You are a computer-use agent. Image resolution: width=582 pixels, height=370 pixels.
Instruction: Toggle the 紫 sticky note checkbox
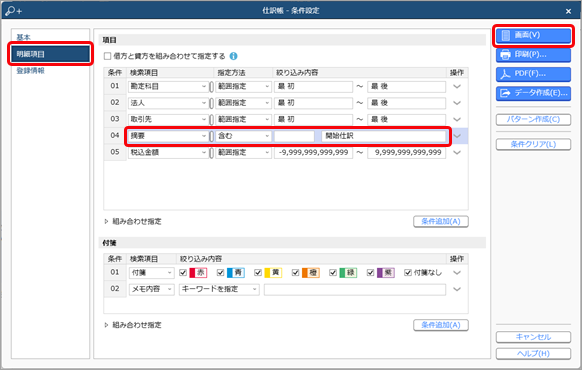370,273
